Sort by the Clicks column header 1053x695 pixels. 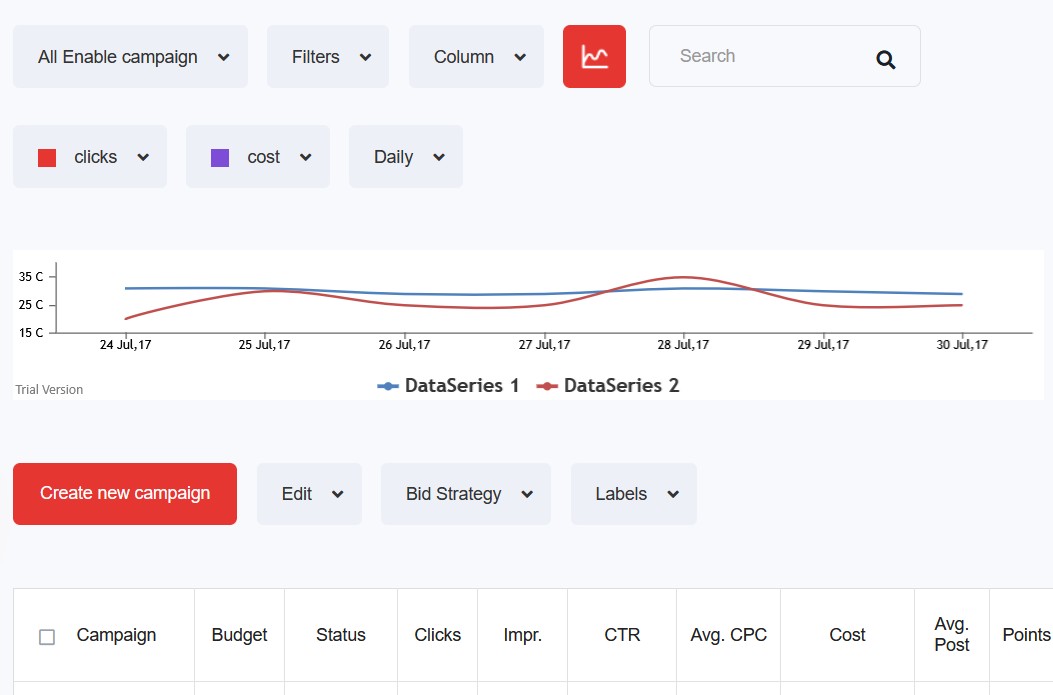[x=437, y=635]
